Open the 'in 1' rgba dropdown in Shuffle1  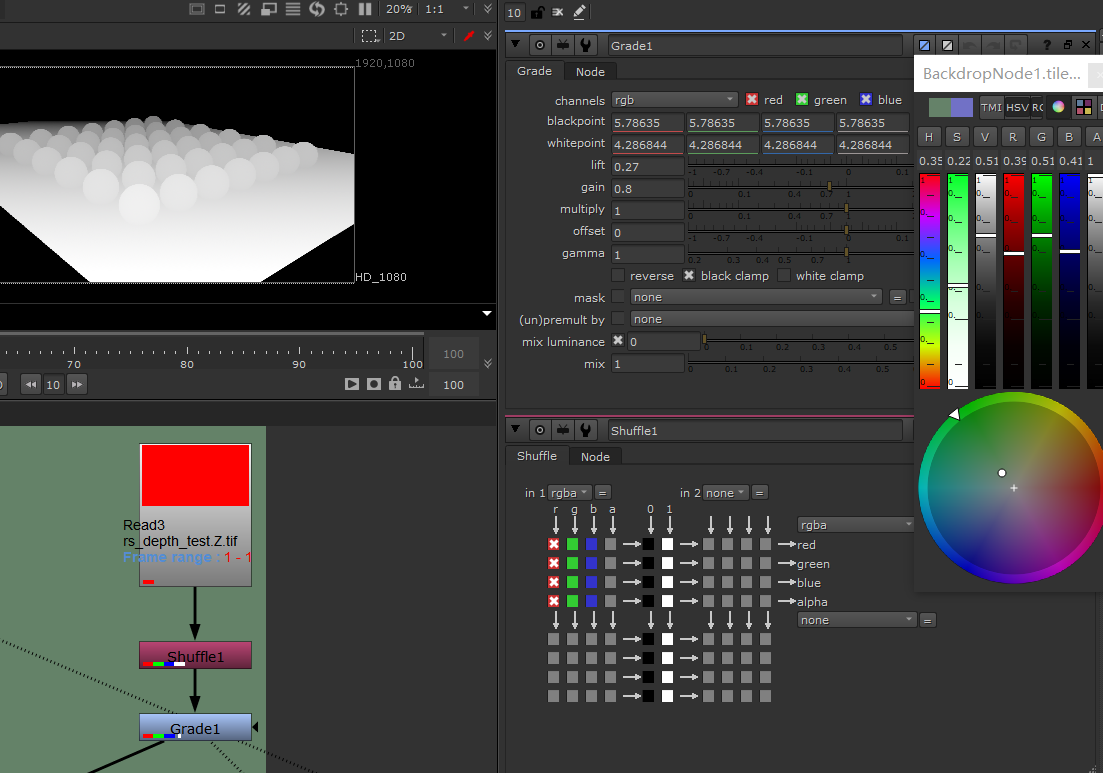569,492
